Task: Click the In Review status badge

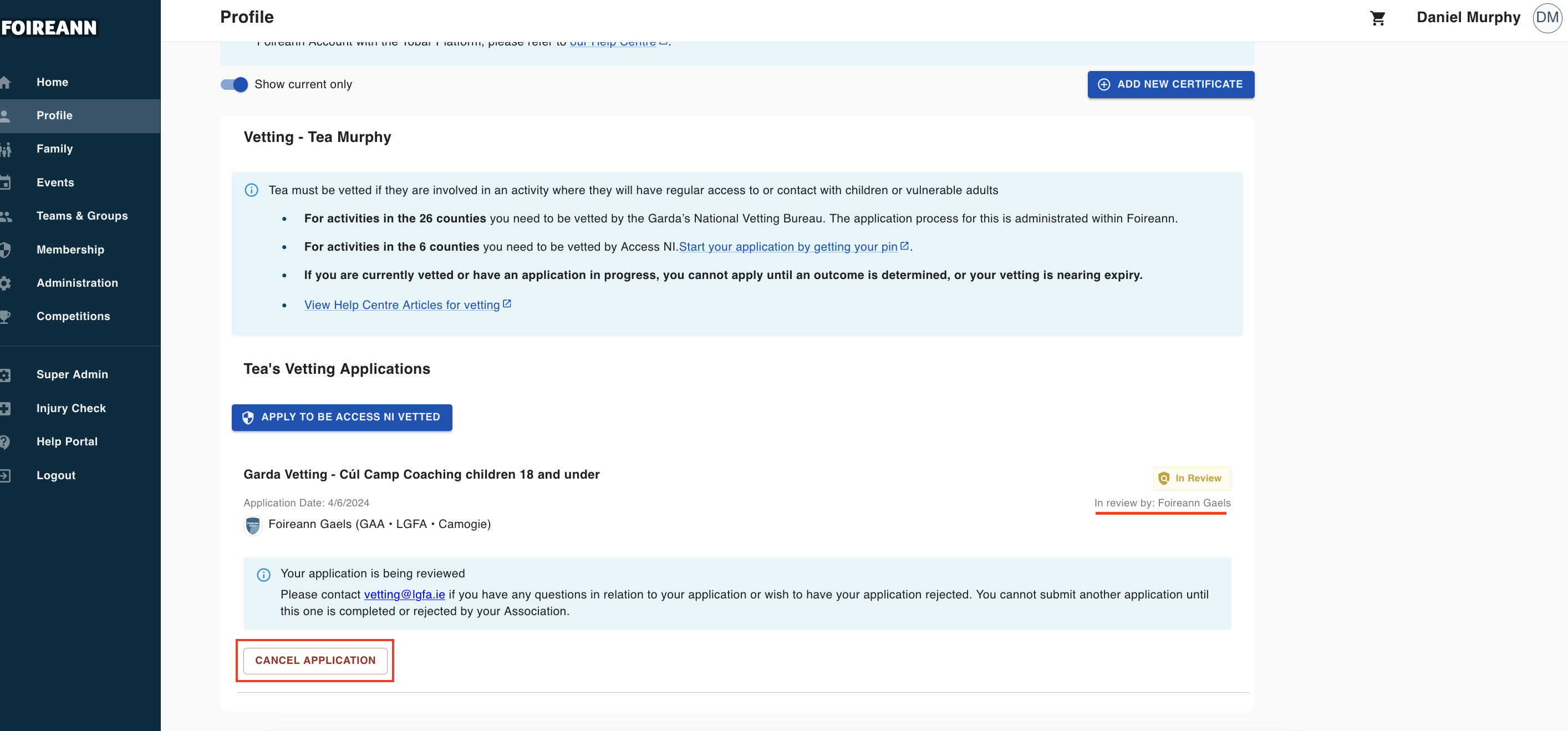Action: tap(1191, 478)
